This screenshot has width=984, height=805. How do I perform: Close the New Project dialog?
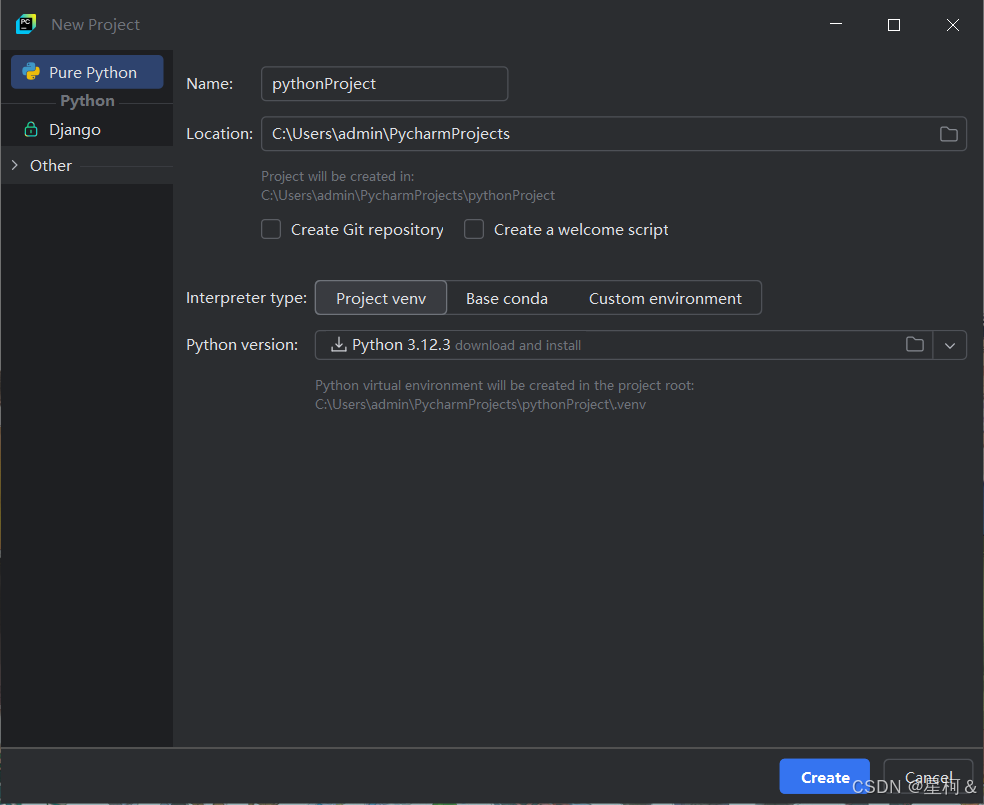[x=953, y=24]
